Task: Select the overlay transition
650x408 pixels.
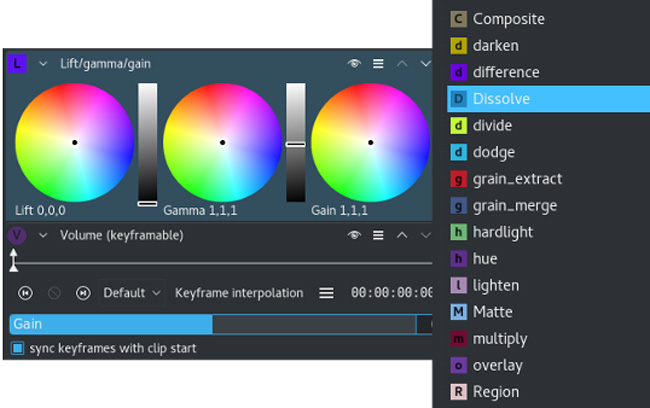Action: [x=548, y=365]
